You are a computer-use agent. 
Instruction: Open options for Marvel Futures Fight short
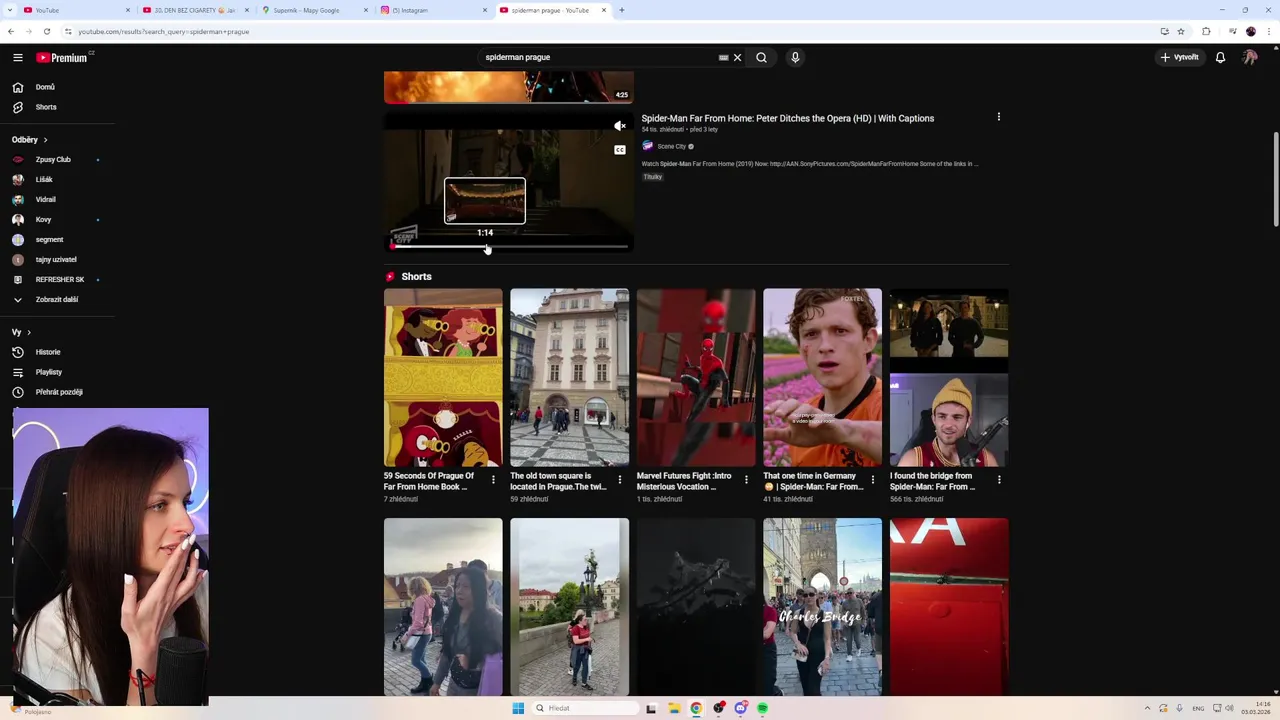coord(746,480)
